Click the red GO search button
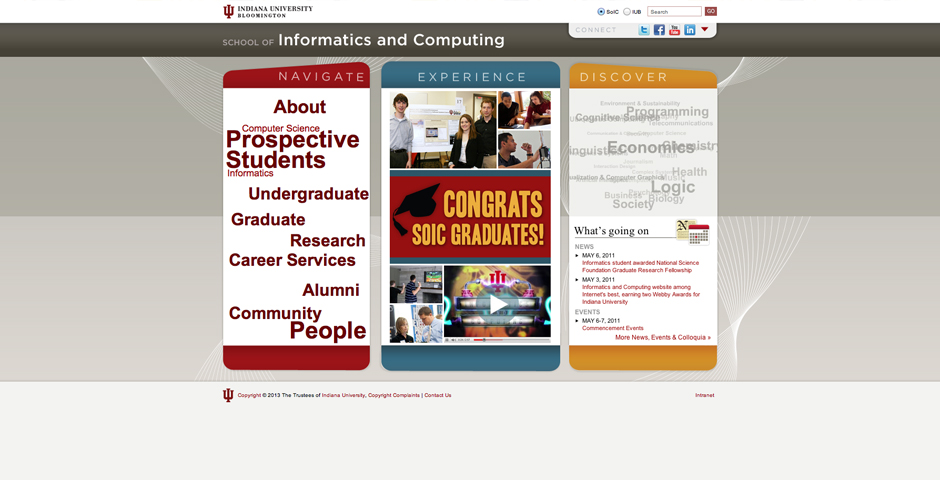The image size is (940, 480). point(710,11)
